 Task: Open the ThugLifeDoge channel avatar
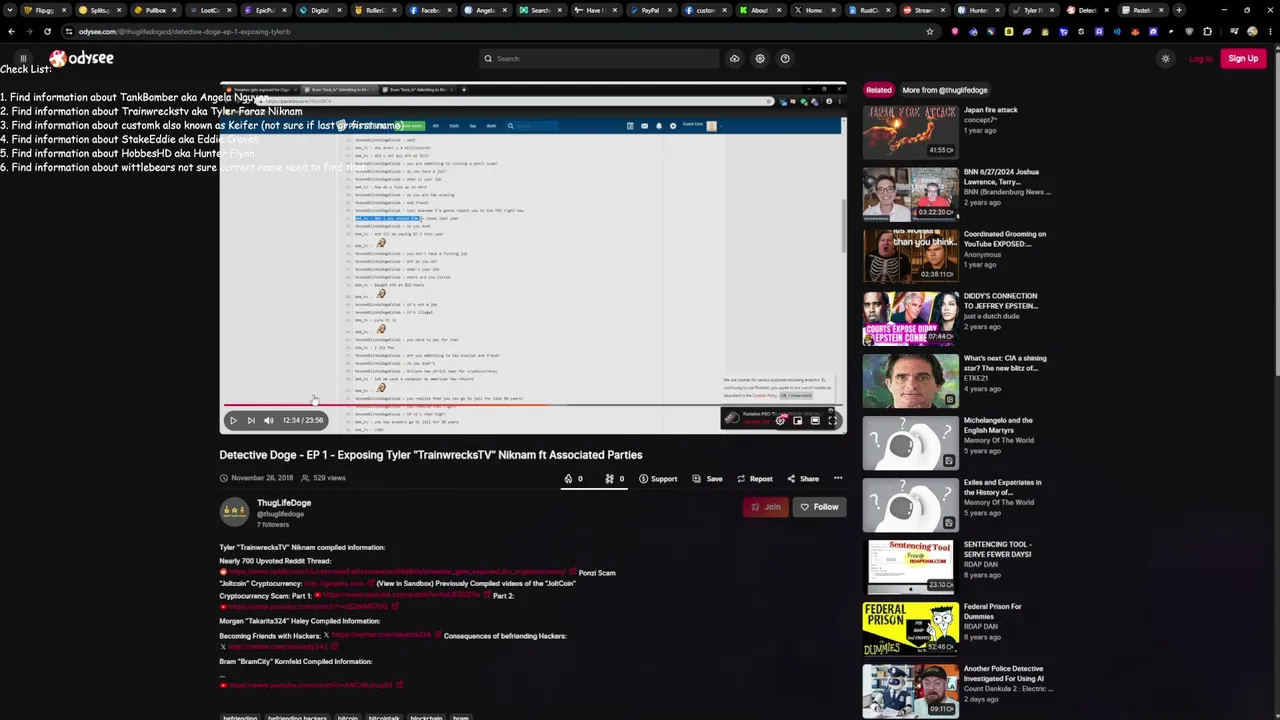click(x=234, y=511)
